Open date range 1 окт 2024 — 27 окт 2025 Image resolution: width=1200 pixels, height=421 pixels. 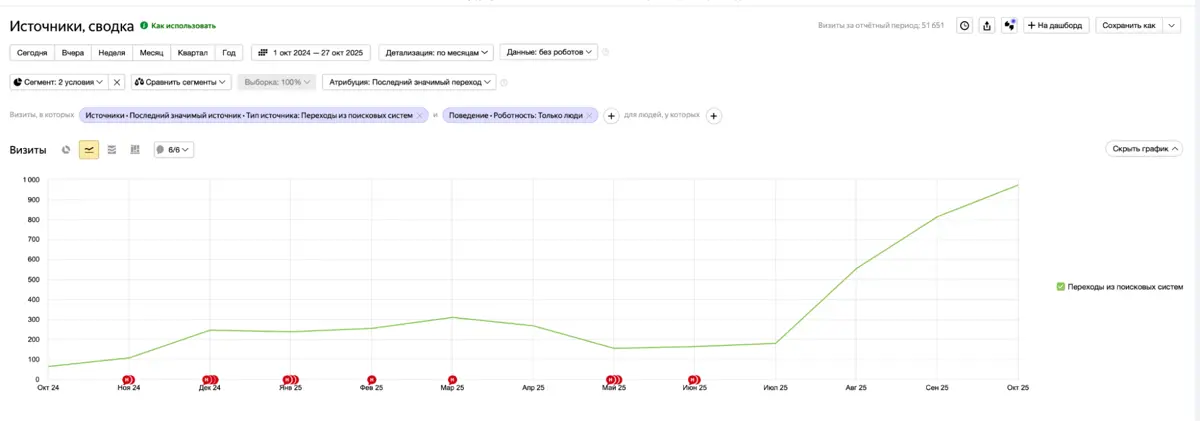pyautogui.click(x=311, y=52)
